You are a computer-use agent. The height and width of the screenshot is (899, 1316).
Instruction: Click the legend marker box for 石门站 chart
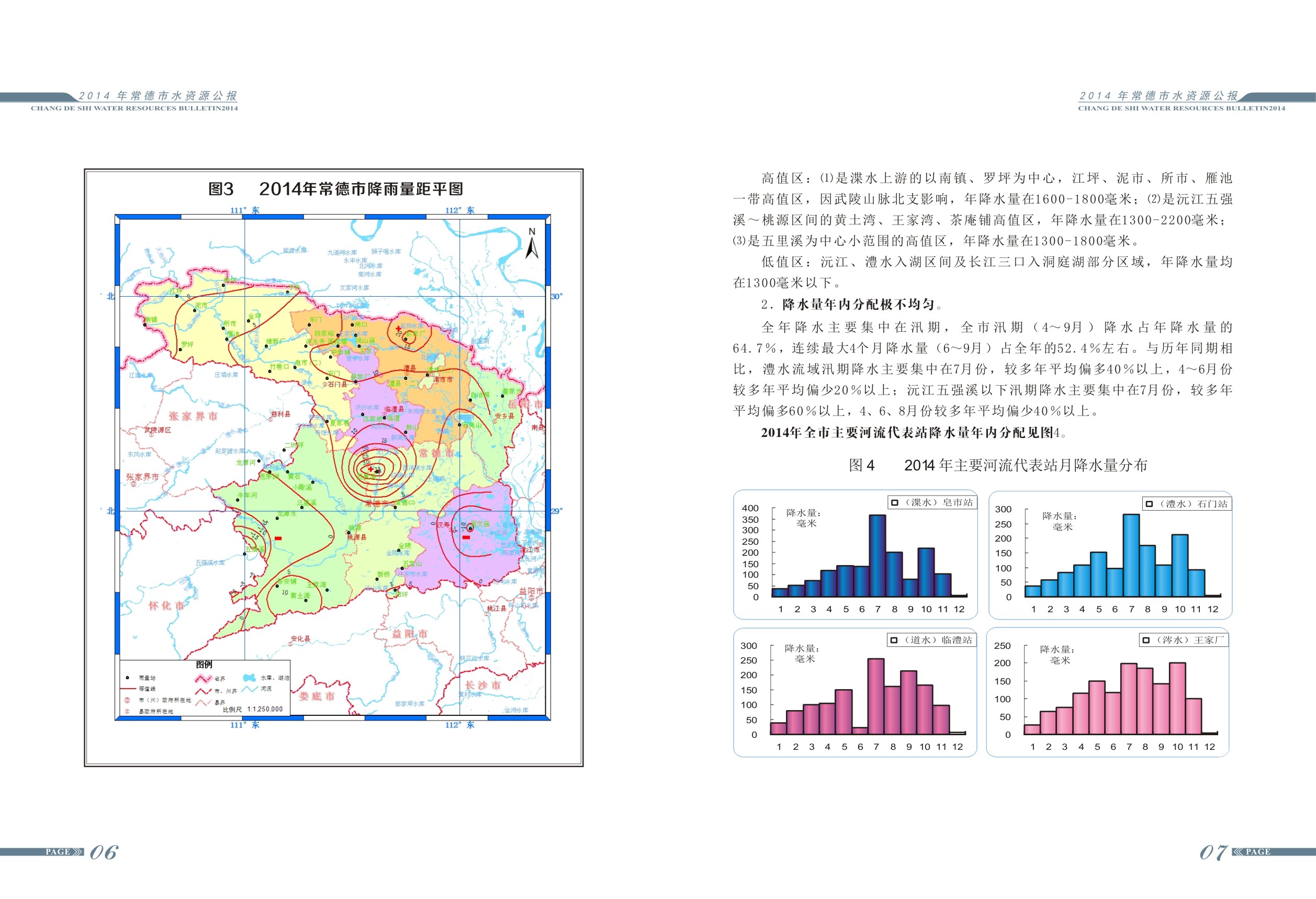click(x=1150, y=503)
